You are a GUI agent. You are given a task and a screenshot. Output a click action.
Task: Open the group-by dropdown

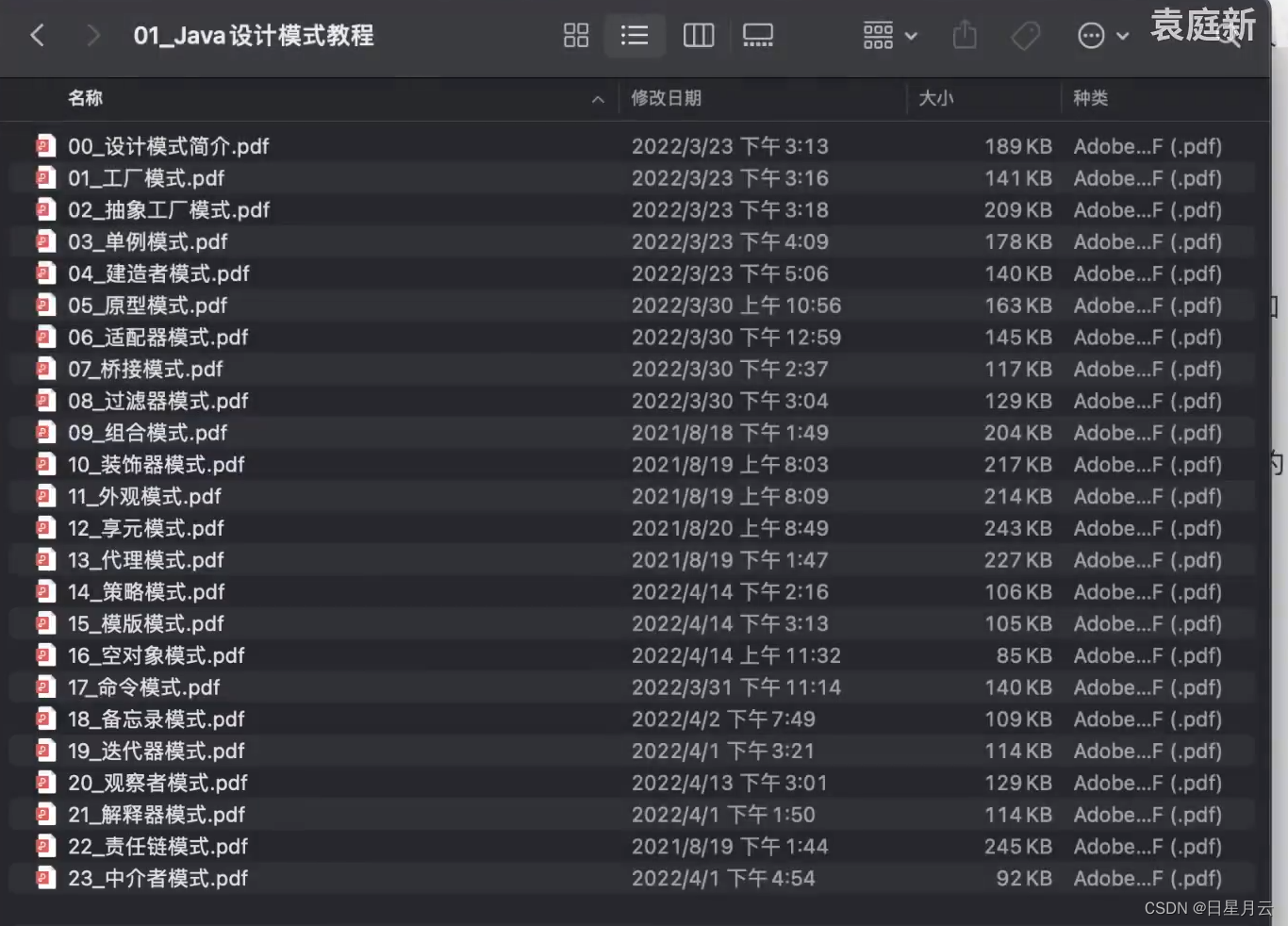[x=889, y=36]
